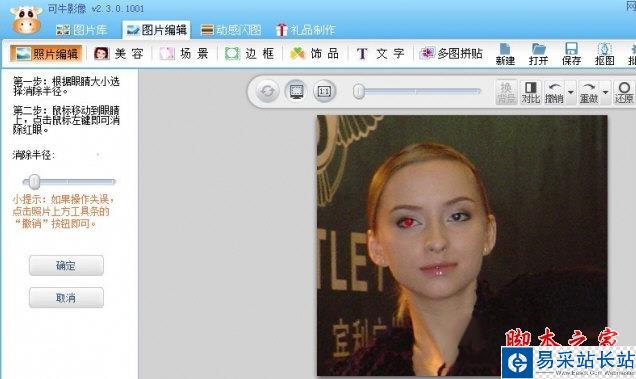This screenshot has height=379, width=636.
Task: Click the 消除半径 label
Action: pos(34,155)
